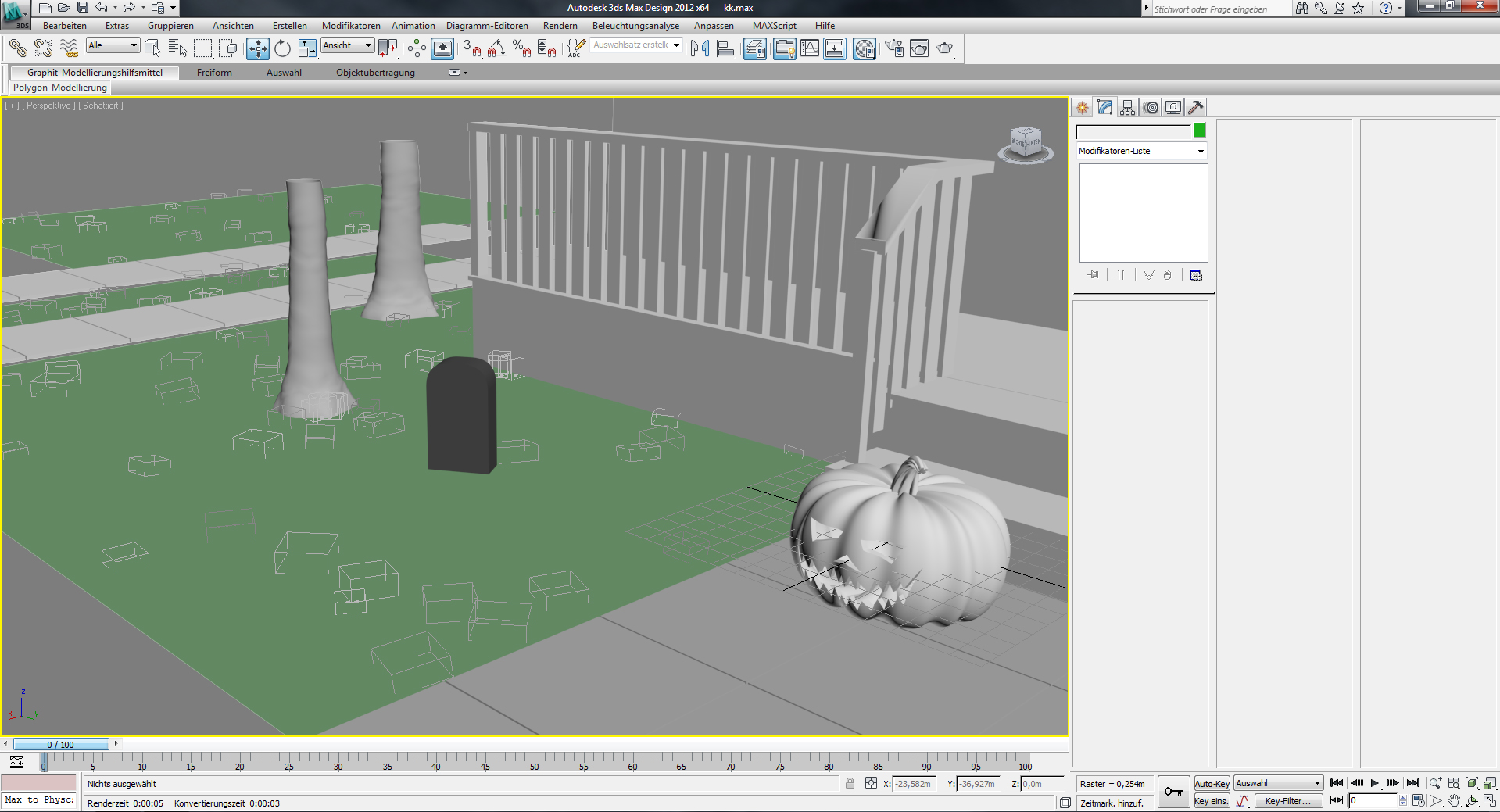Viewport: 1500px width, 812px height.
Task: Switch to the Utilities hammer tab
Action: [1196, 108]
